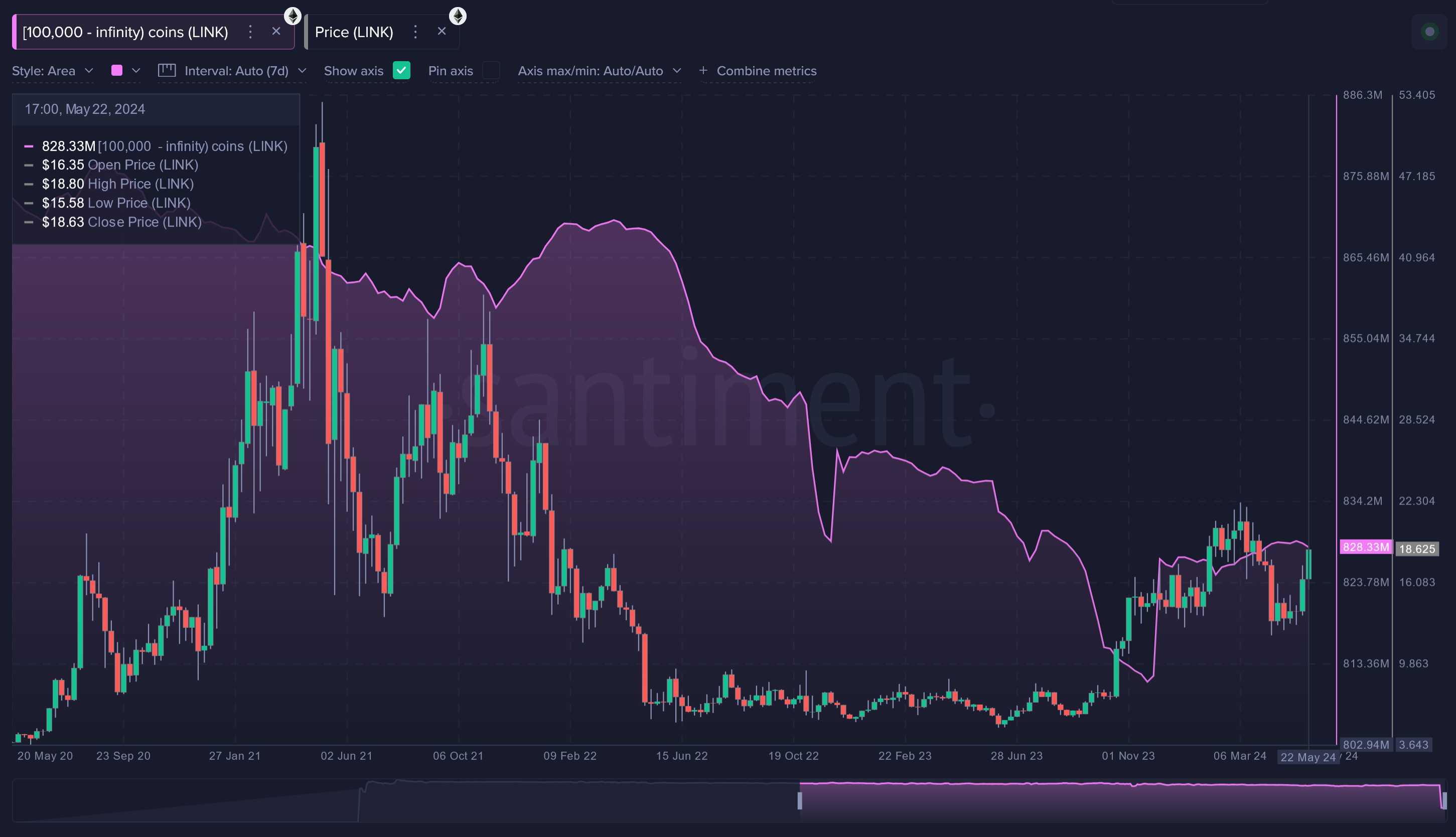Open Axis max/min: Auto/Auto dropdown
1456x837 pixels.
tap(599, 71)
